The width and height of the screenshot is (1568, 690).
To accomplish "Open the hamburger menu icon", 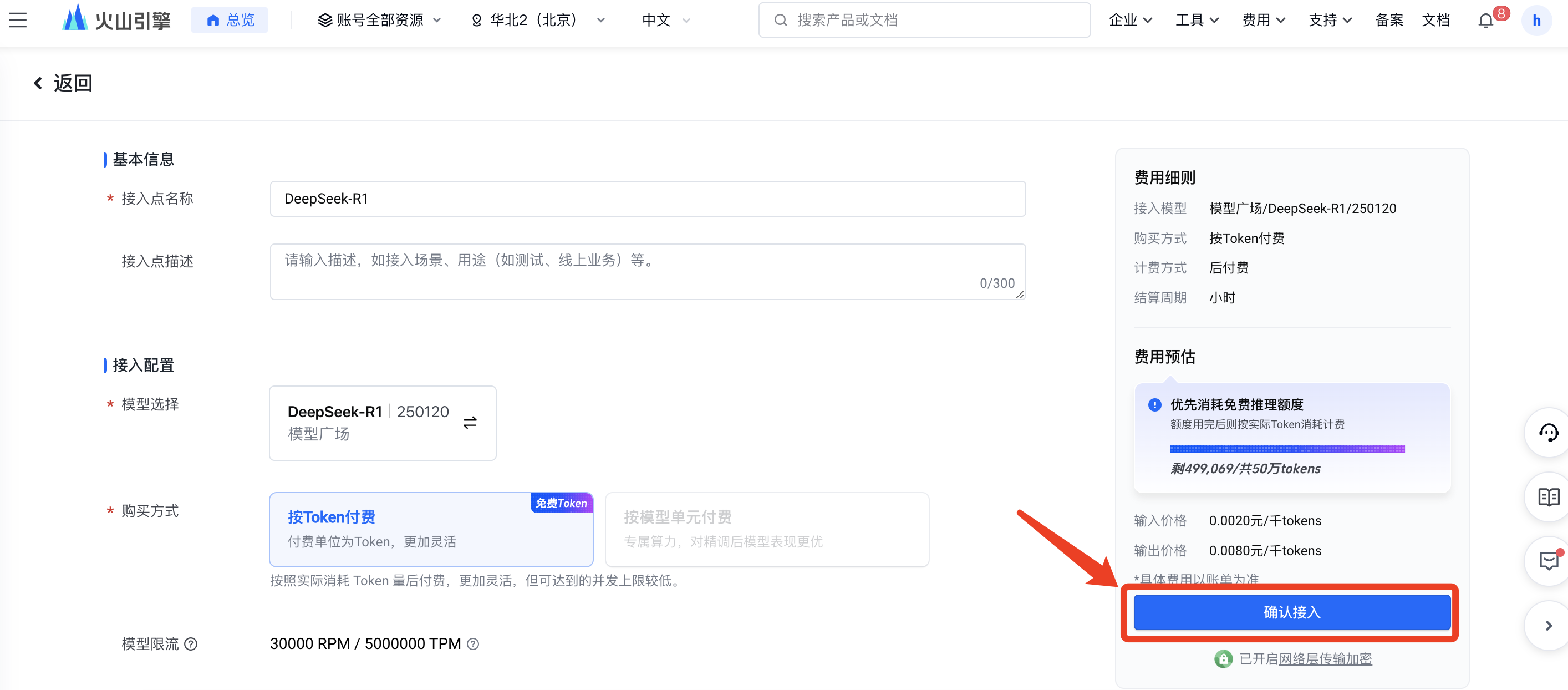I will 18,20.
